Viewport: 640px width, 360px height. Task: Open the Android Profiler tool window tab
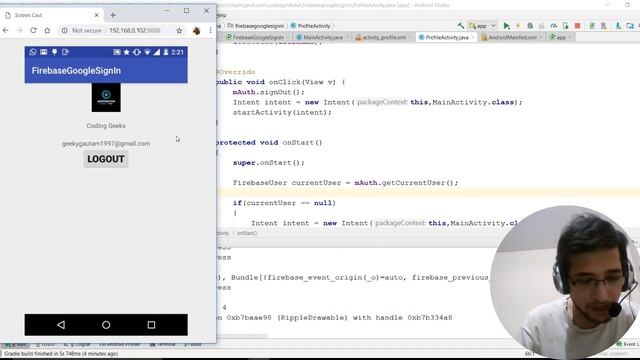pyautogui.click(x=120, y=345)
